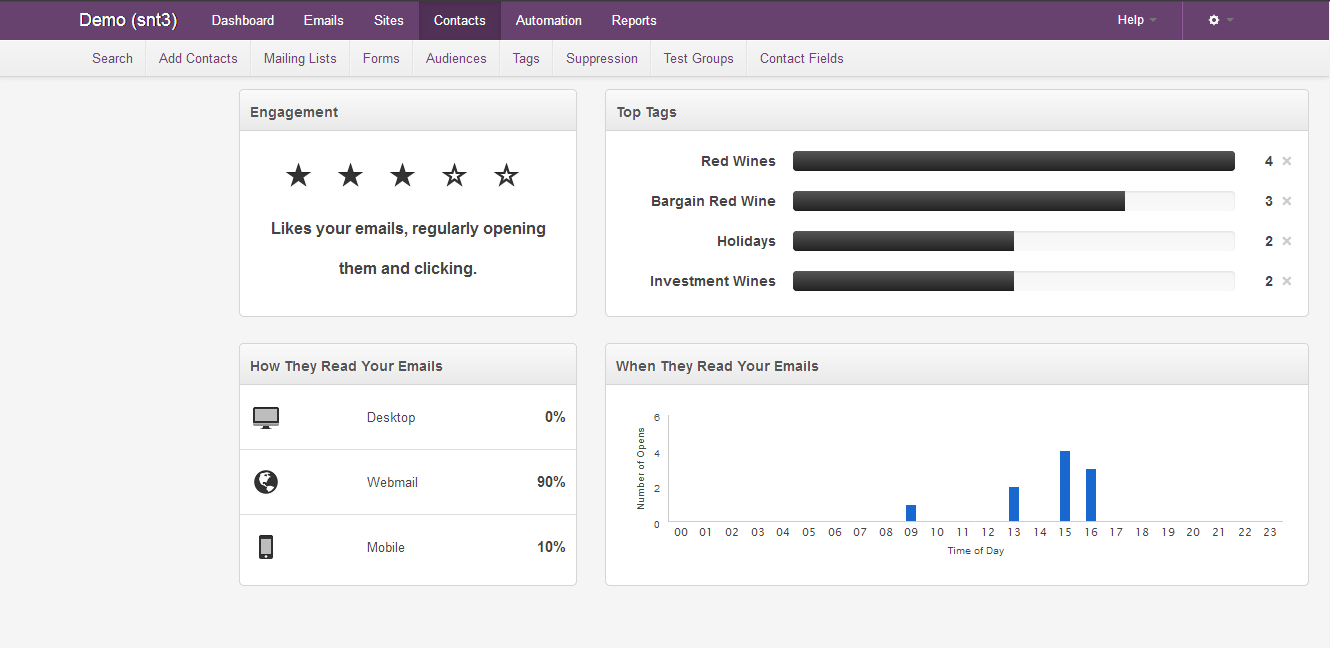The height and width of the screenshot is (648, 1330).
Task: Open the Mailing Lists submenu item
Action: coord(300,58)
